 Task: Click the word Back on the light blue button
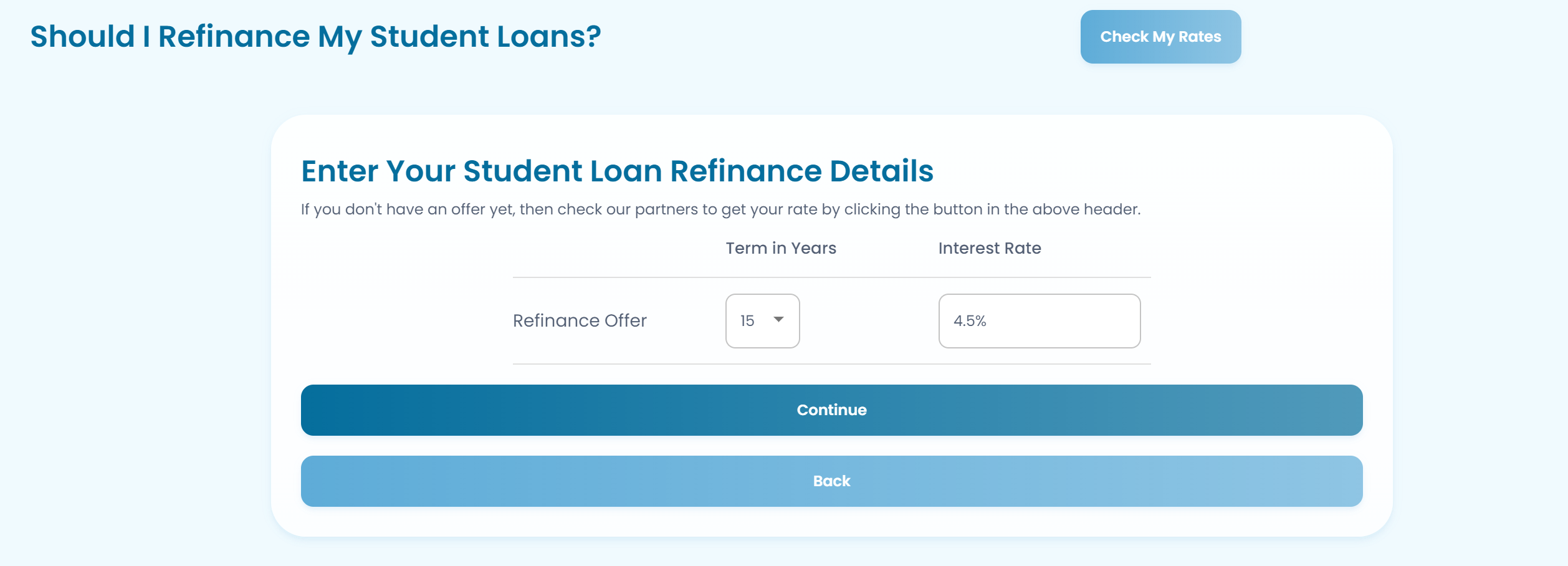pos(831,481)
